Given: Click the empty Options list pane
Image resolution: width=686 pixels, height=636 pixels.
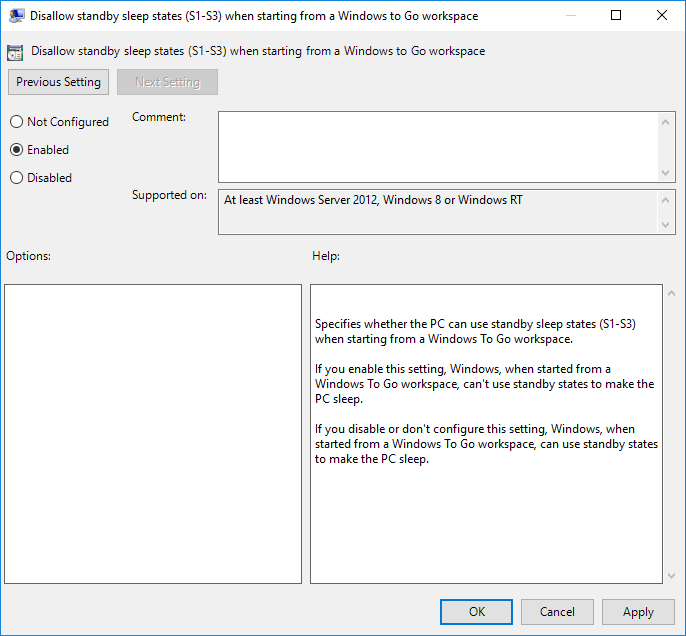Looking at the screenshot, I should (153, 434).
